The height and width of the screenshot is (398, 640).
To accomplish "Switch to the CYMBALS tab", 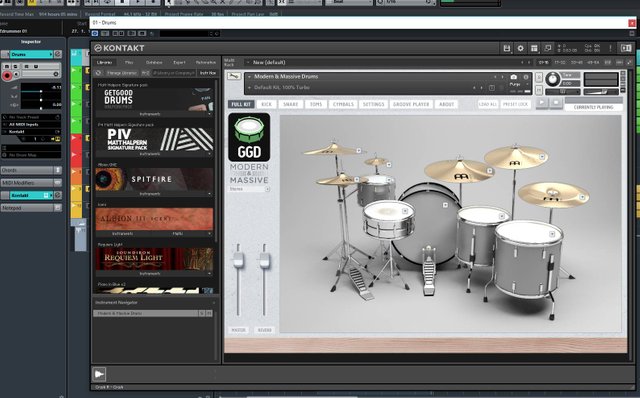I will click(x=343, y=105).
